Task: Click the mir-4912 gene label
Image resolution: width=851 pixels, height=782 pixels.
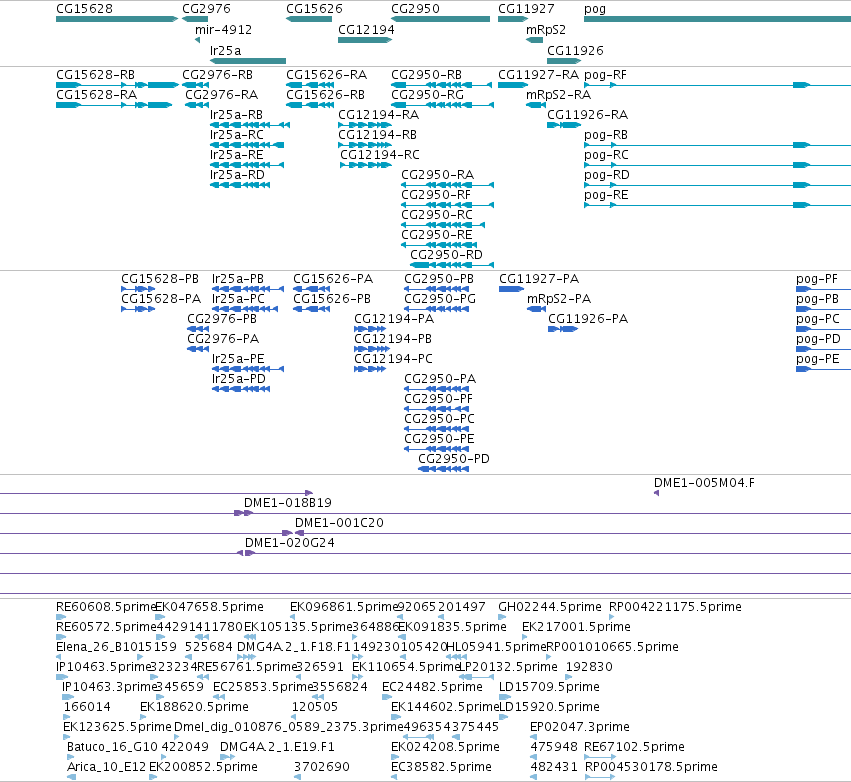Action: [224, 29]
